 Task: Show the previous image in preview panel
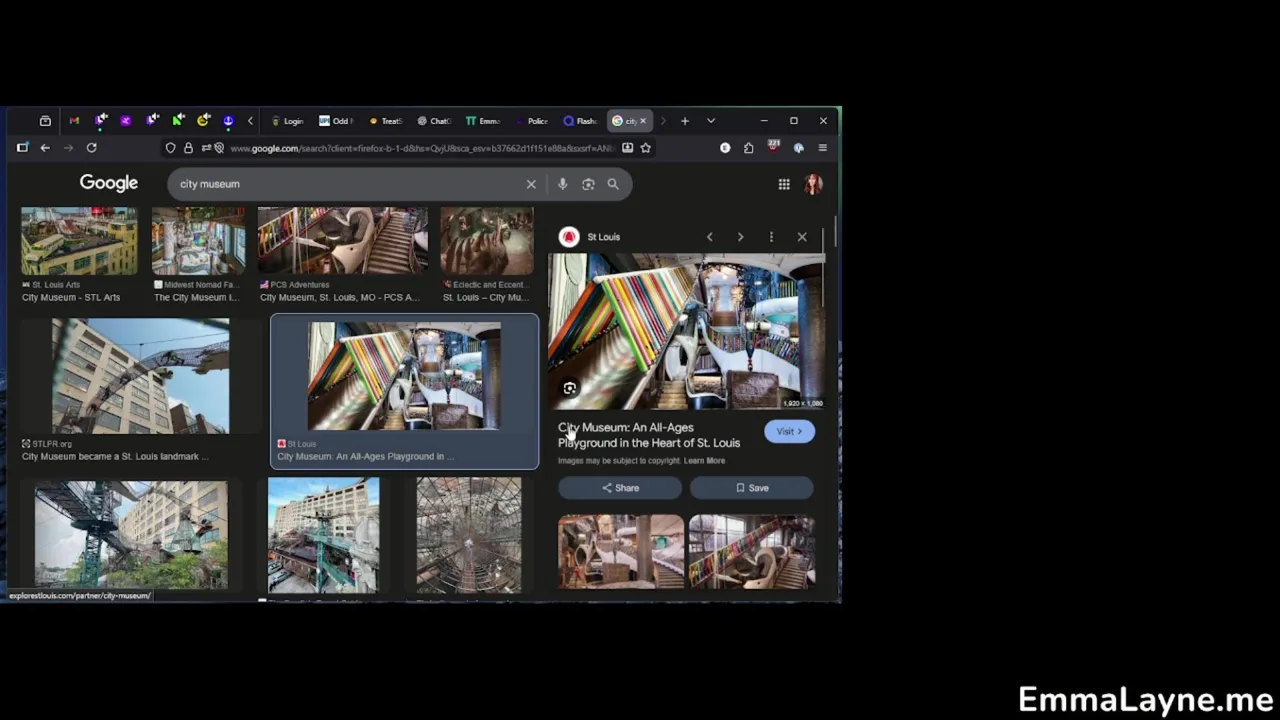[710, 237]
